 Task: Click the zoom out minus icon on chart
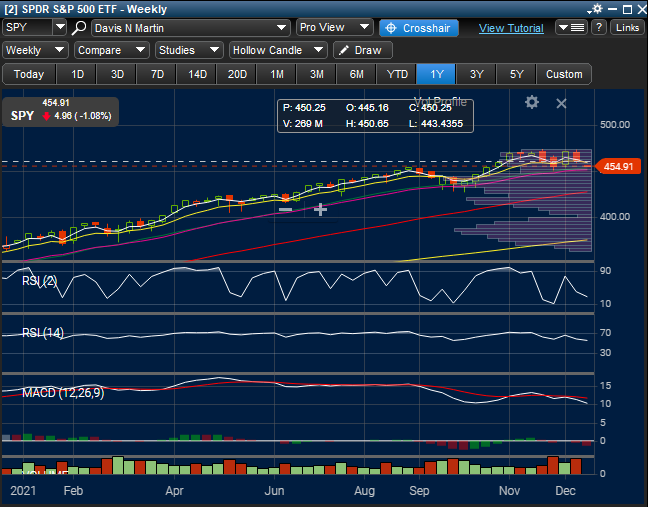tap(286, 210)
